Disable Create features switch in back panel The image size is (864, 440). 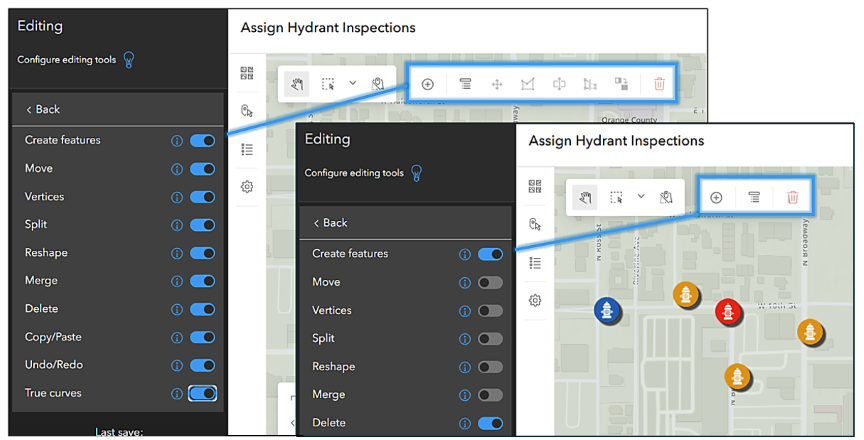(202, 140)
